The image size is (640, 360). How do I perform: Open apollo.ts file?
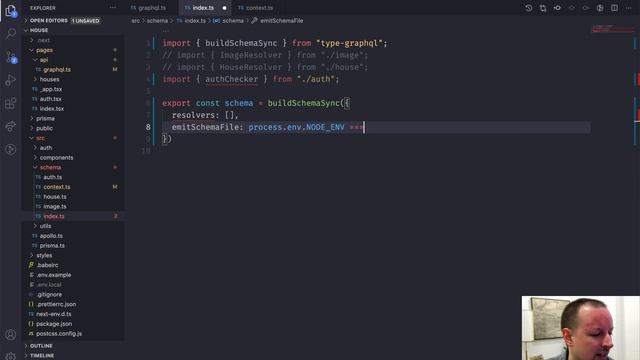[51, 236]
